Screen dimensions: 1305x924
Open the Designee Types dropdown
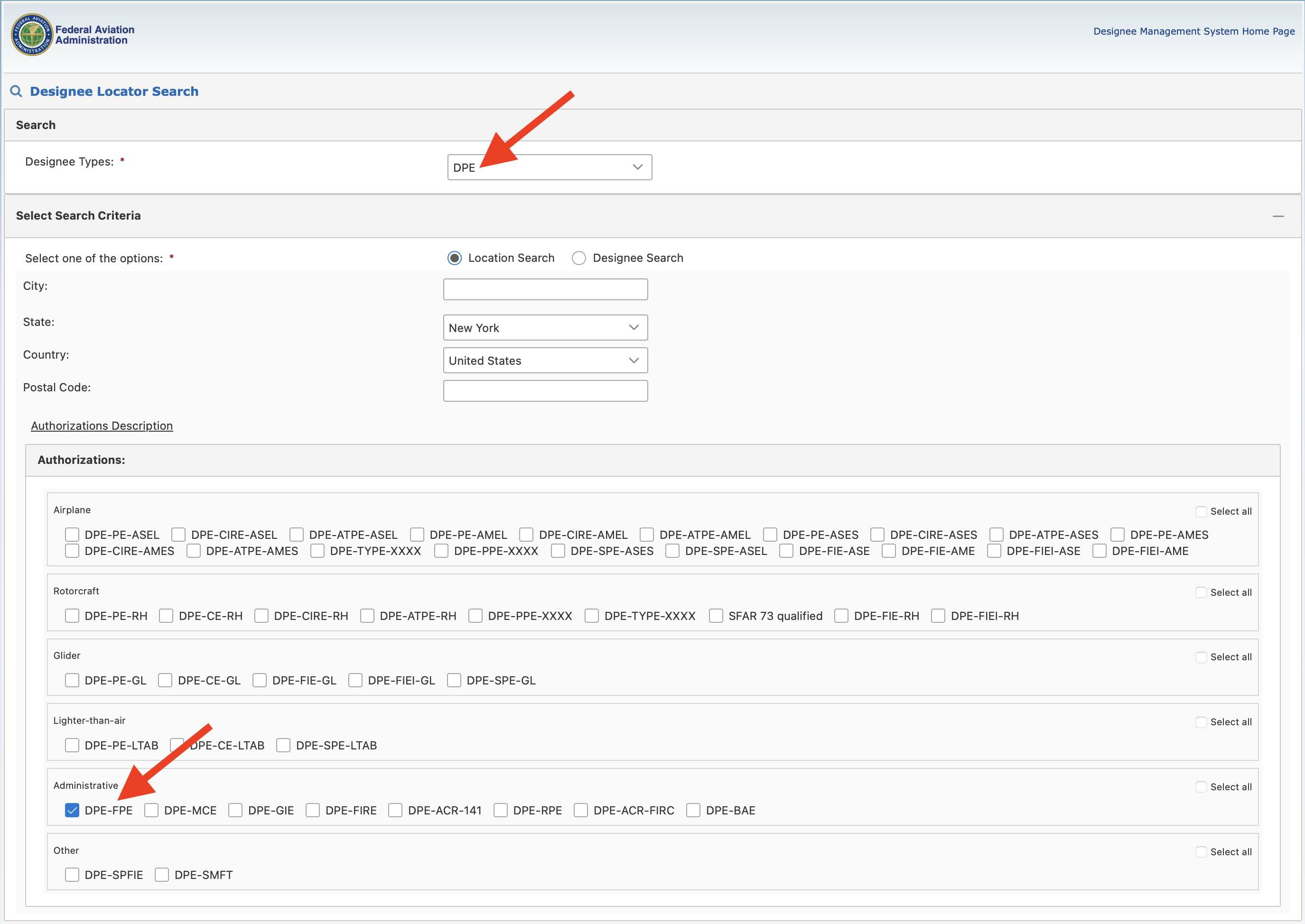point(549,167)
